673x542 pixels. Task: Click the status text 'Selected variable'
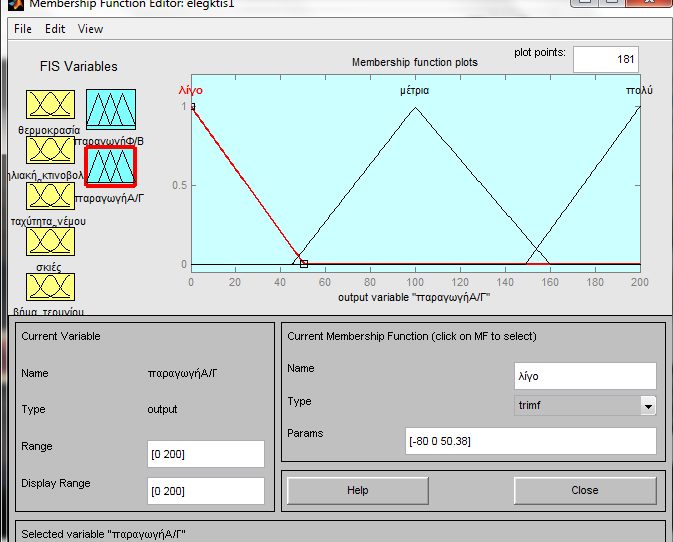click(103, 534)
